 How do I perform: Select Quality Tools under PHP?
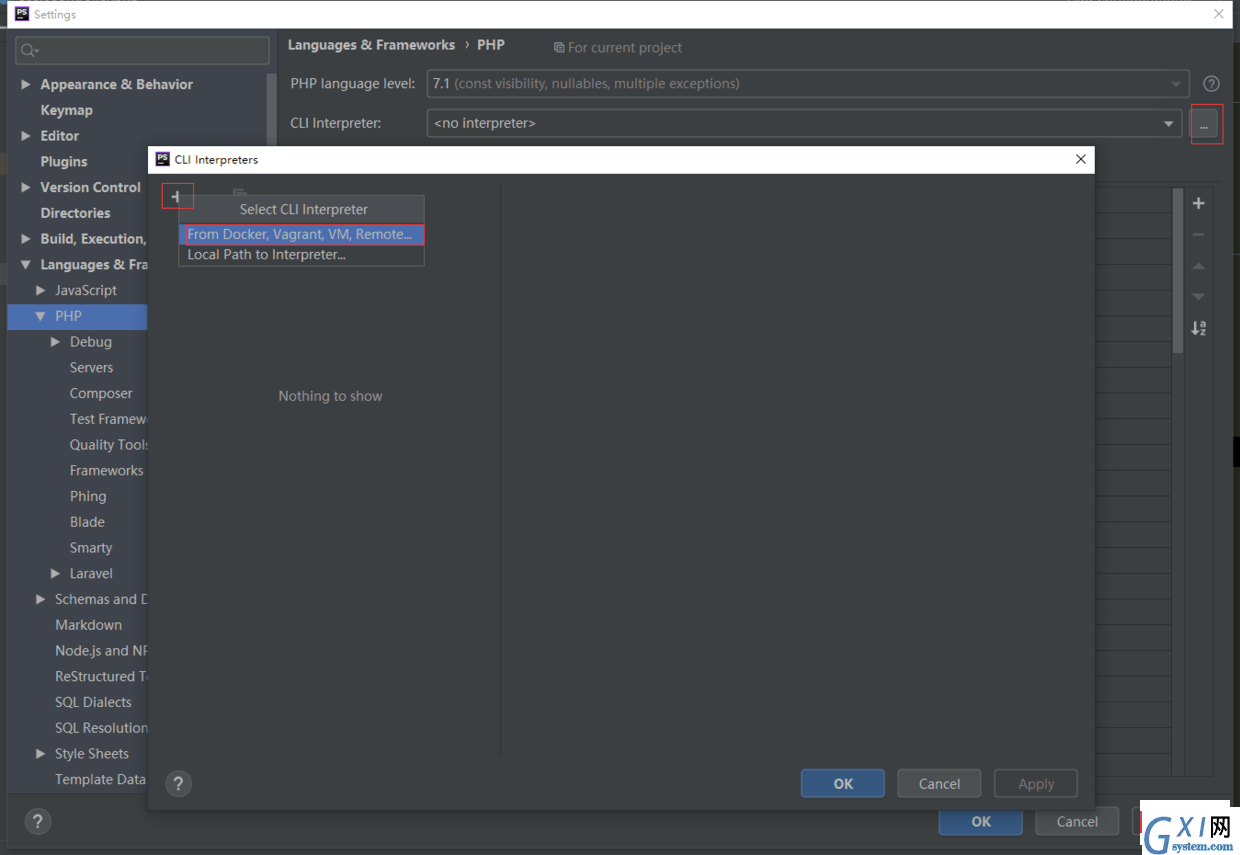click(x=109, y=445)
